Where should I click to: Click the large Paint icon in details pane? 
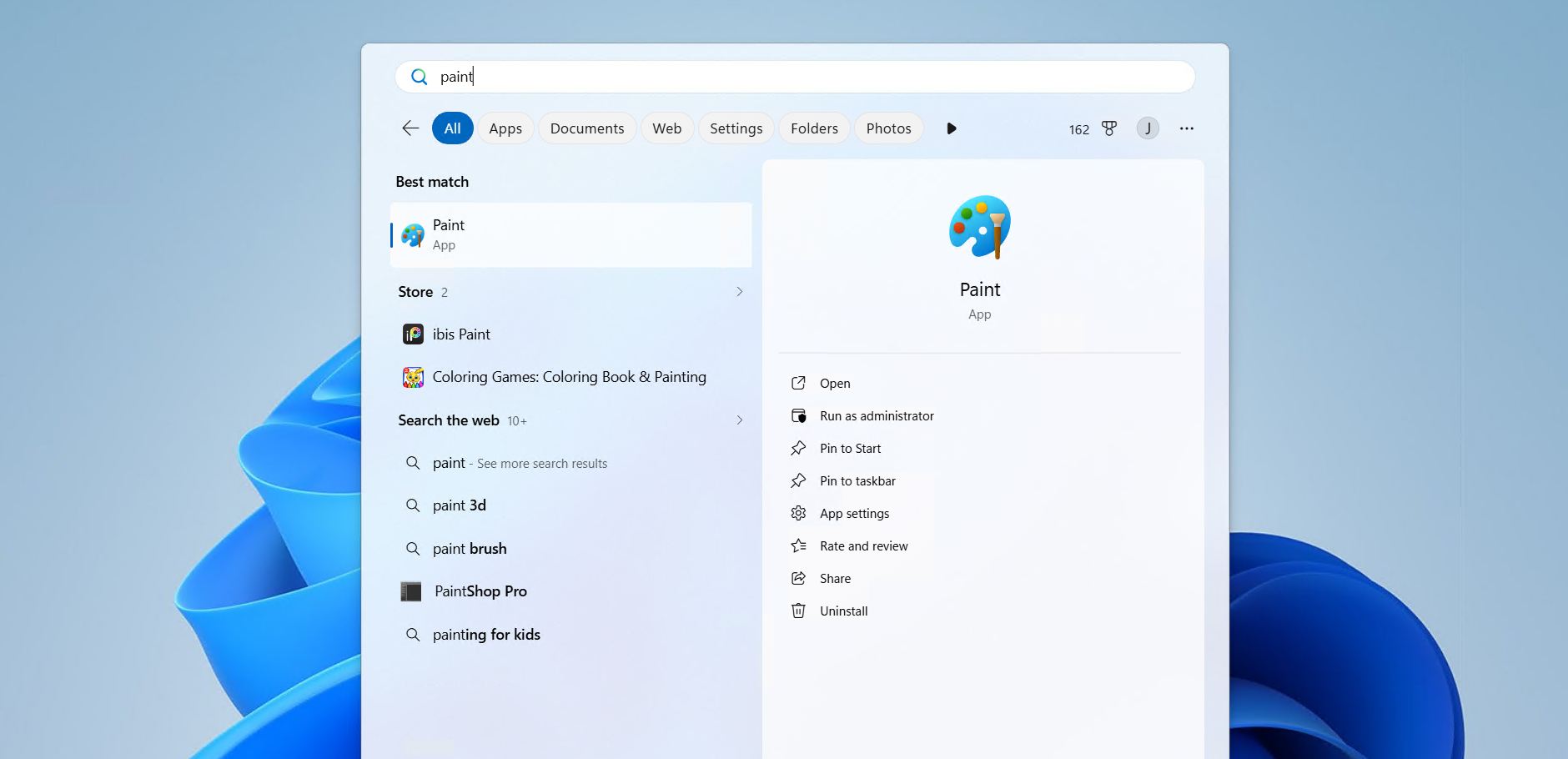tap(980, 227)
